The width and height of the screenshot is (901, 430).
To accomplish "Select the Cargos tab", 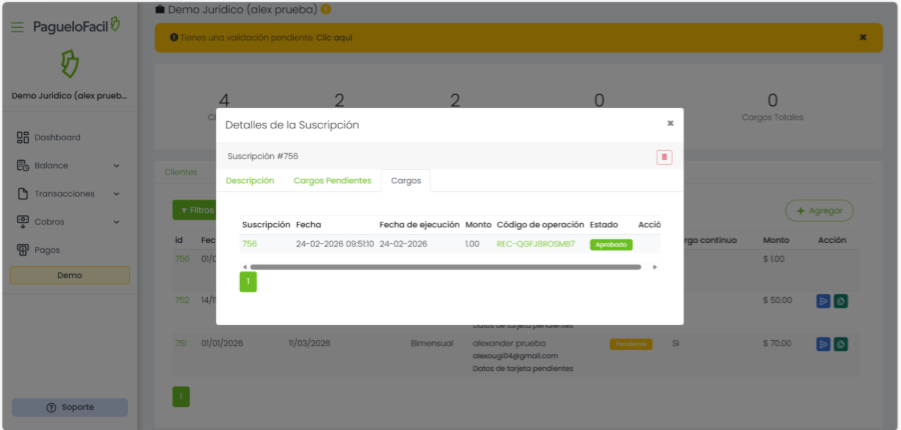I will click(x=406, y=181).
